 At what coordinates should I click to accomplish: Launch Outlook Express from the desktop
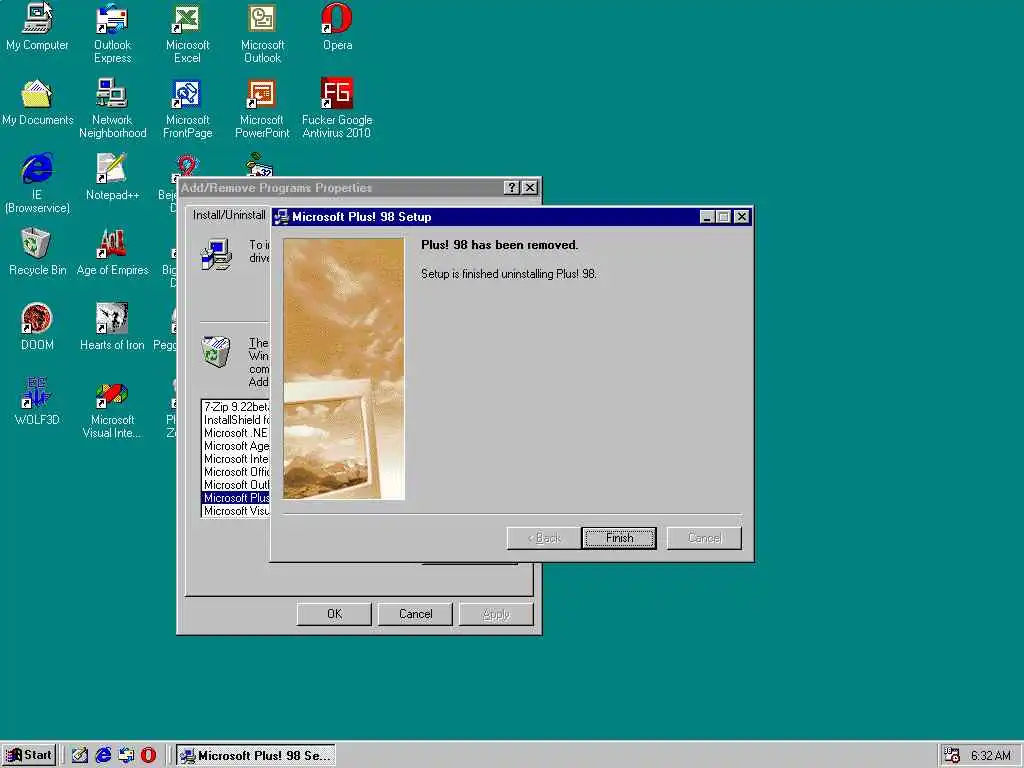[x=112, y=33]
